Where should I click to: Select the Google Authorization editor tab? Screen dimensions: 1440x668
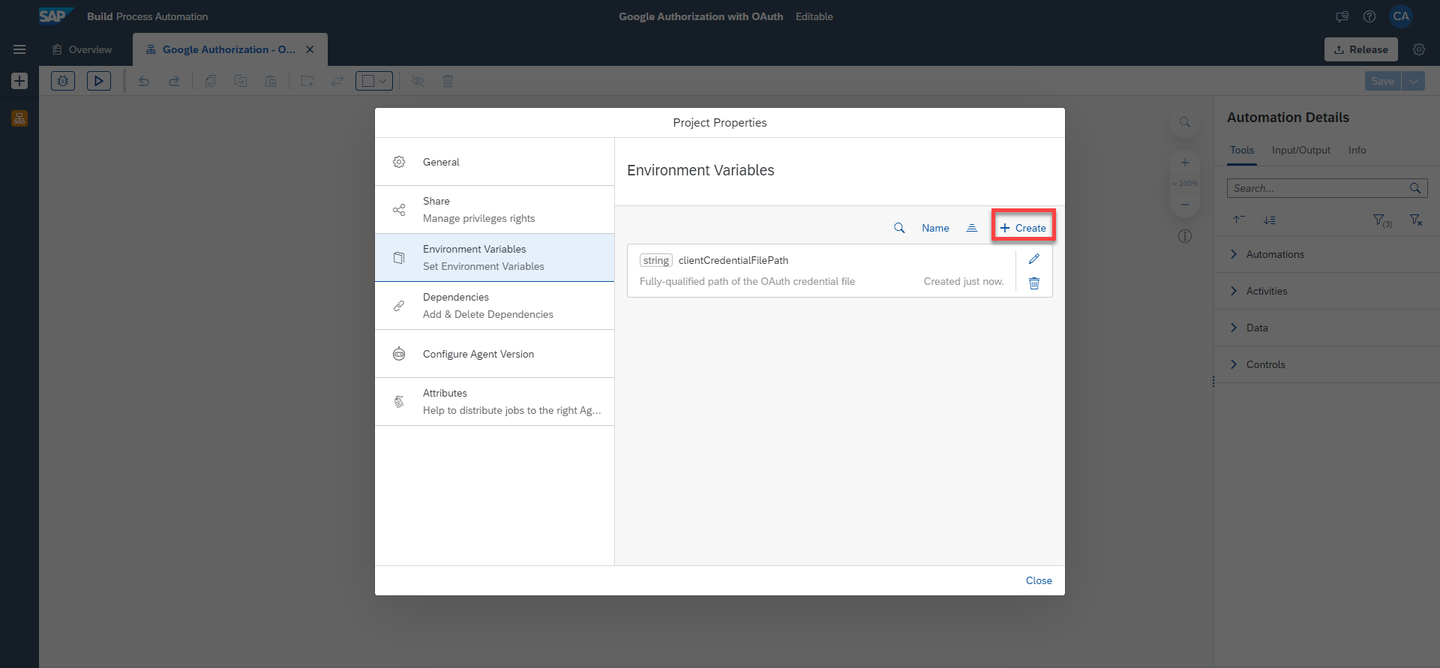(x=229, y=49)
